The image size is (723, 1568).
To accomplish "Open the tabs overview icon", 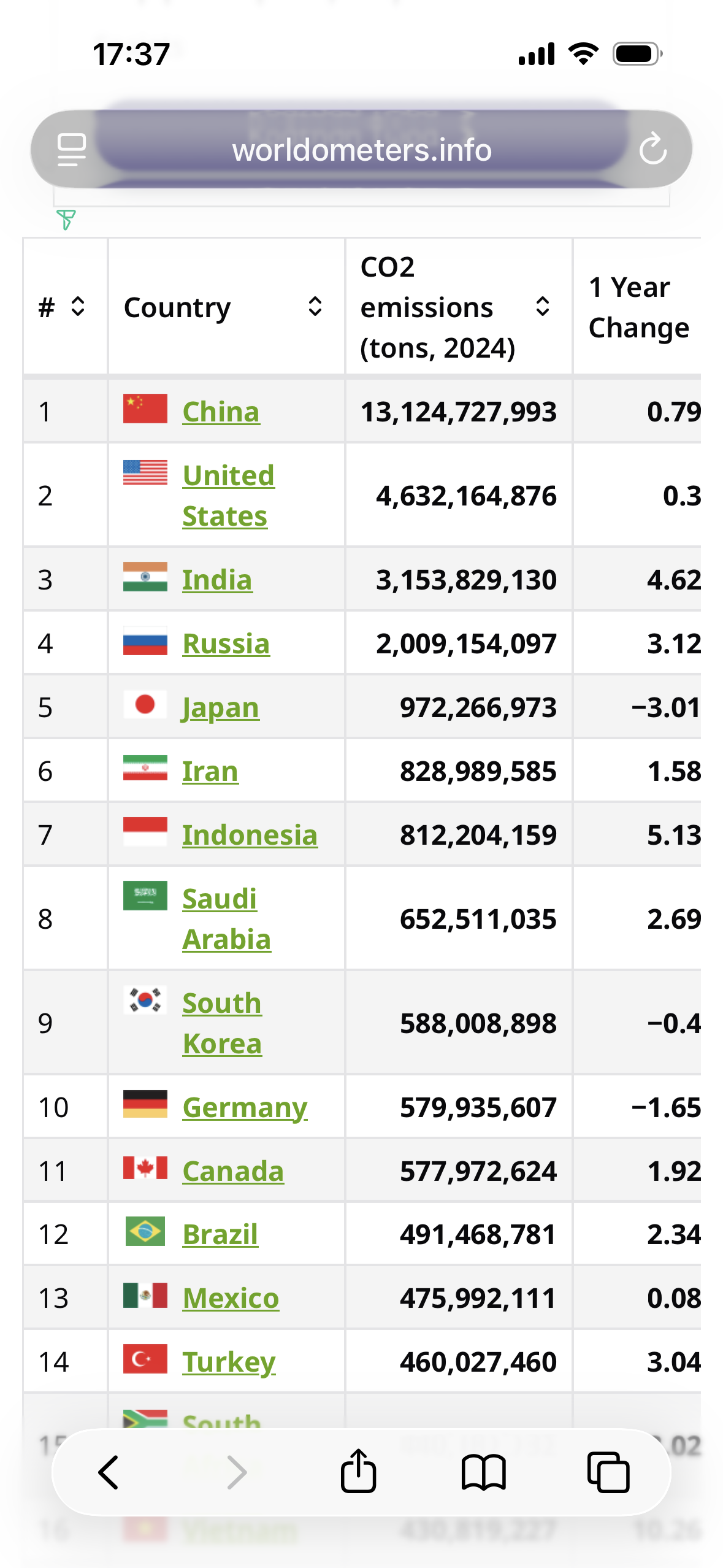I will [x=608, y=1472].
